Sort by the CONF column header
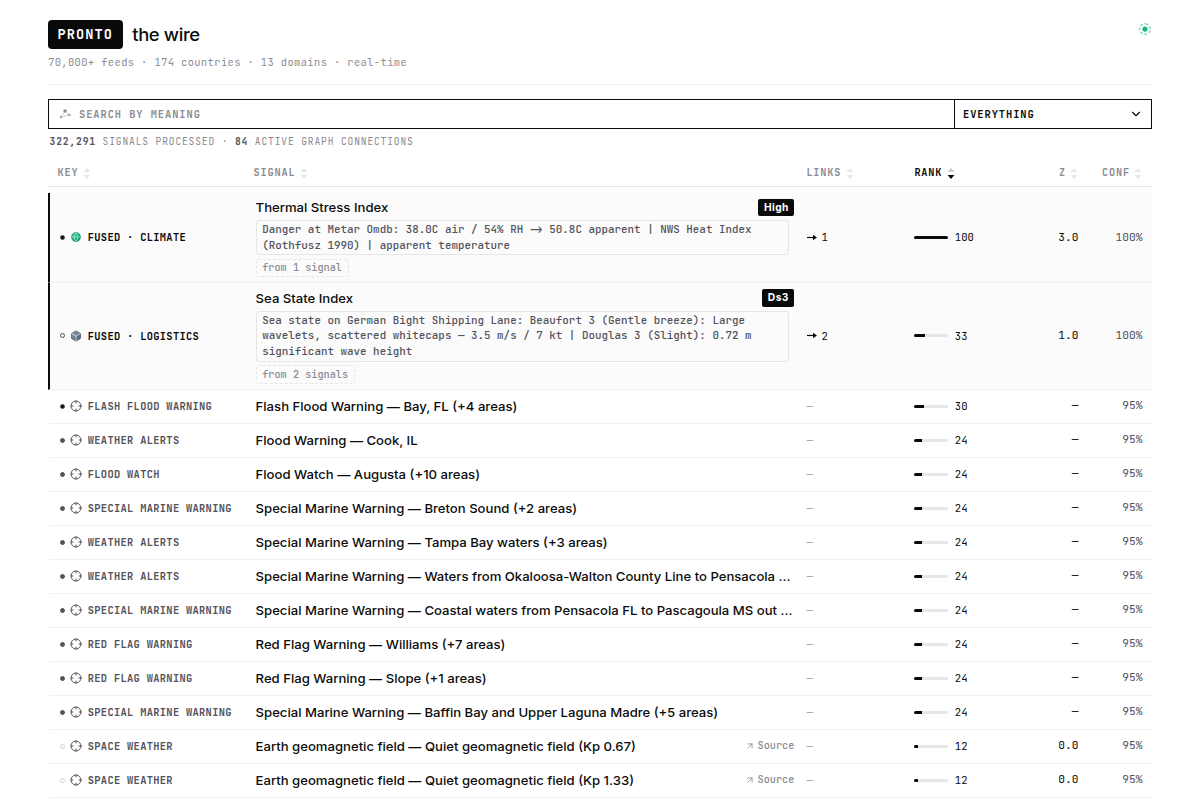The height and width of the screenshot is (800, 1200). (x=1121, y=173)
